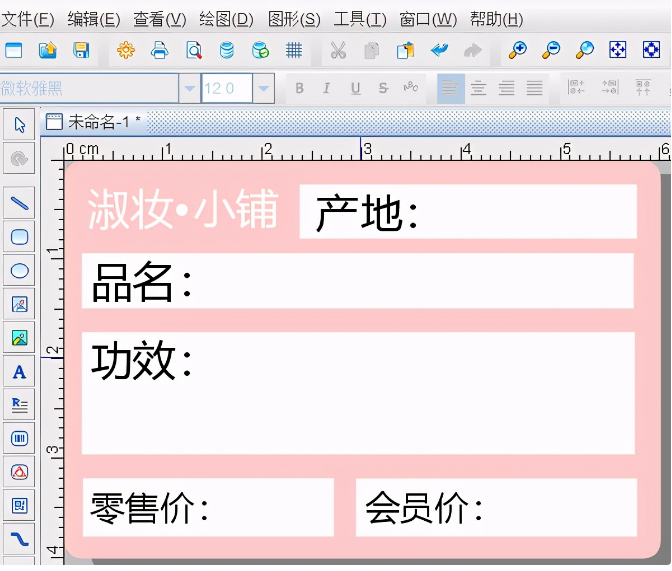672x571 pixels.
Task: Select the QR code tool
Action: 19,506
